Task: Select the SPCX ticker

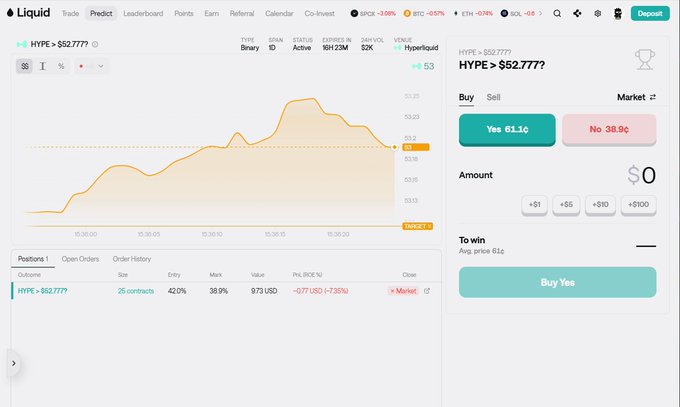Action: click(373, 13)
